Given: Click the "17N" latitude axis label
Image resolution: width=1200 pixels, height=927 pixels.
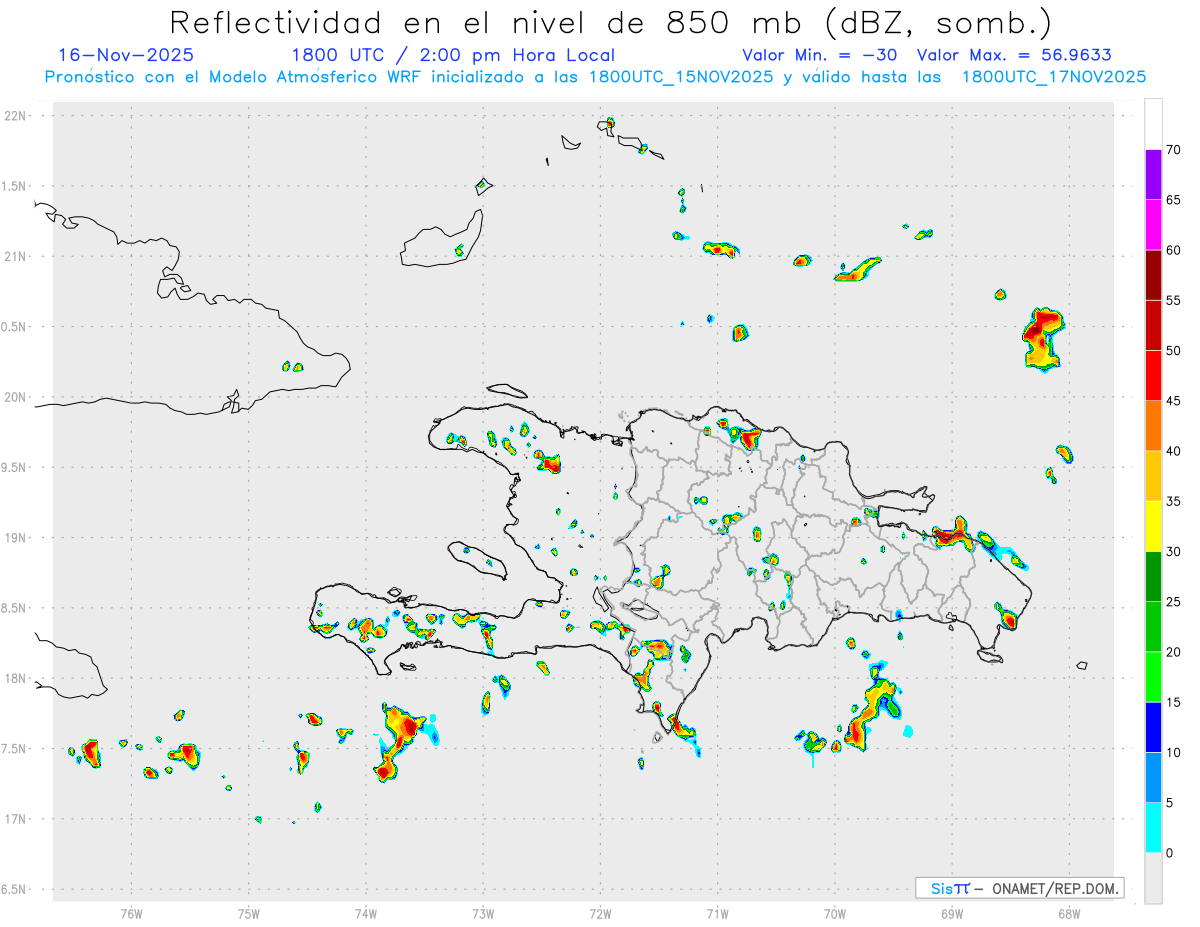Looking at the screenshot, I should tap(16, 819).
